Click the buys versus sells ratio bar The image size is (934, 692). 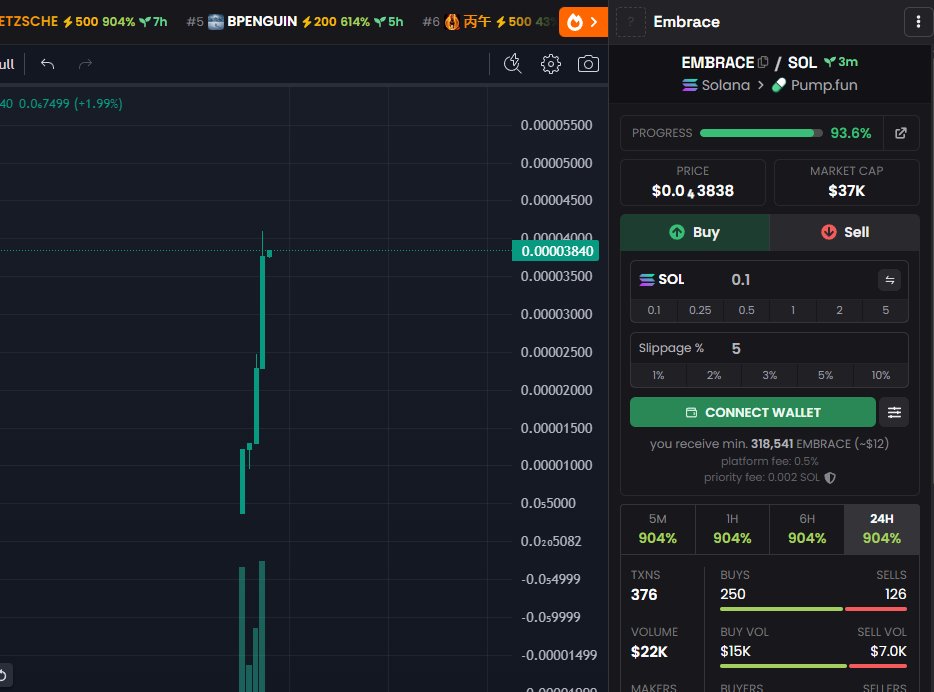[813, 609]
